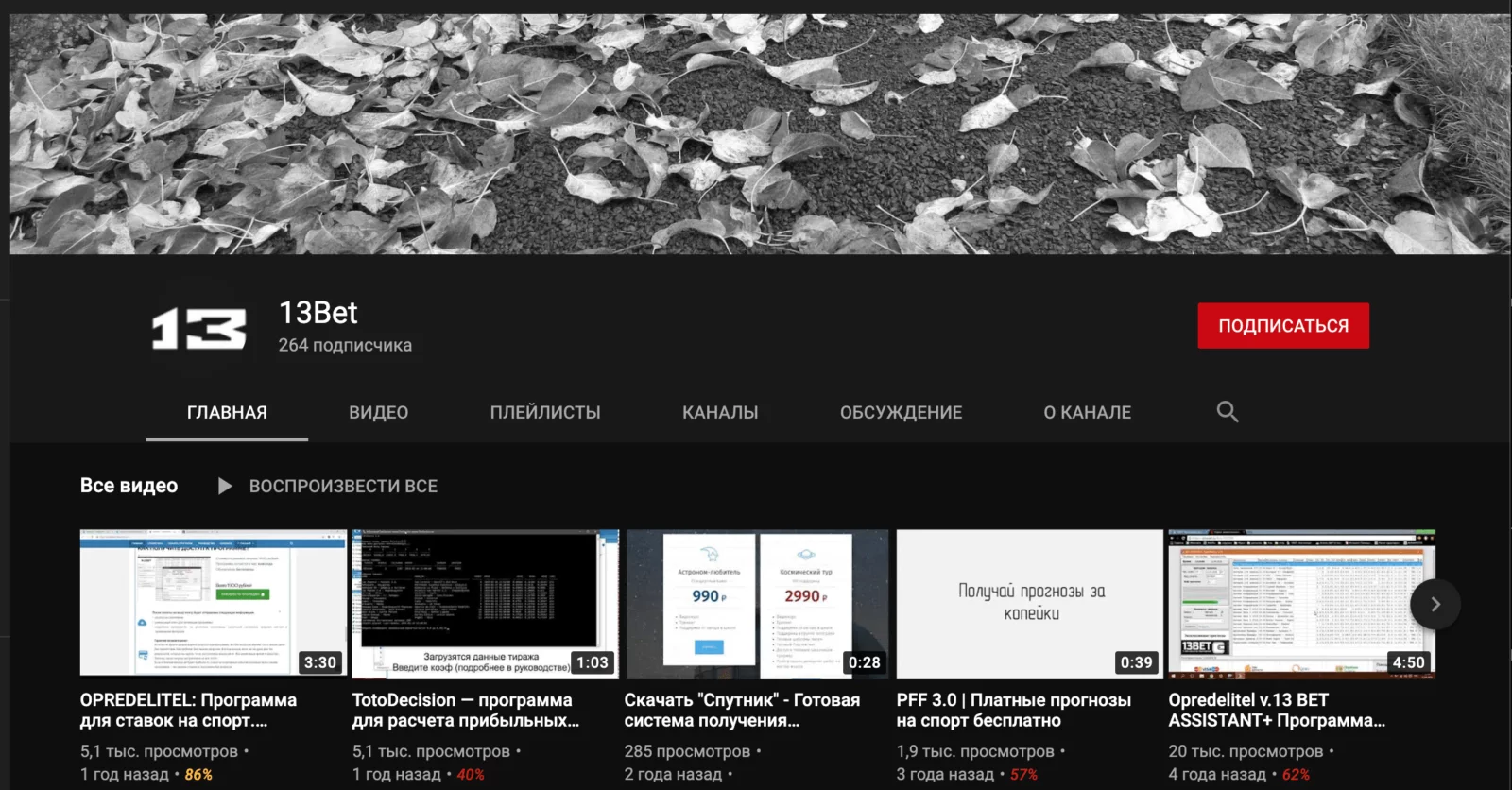The image size is (1512, 790).
Task: Click the play triangle icon beside Все видео
Action: coord(225,486)
